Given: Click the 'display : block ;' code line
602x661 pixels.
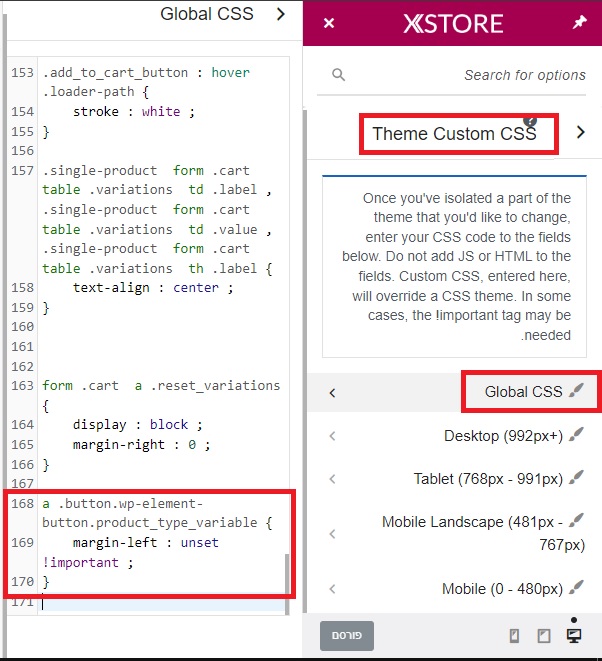Looking at the screenshot, I should (137, 425).
